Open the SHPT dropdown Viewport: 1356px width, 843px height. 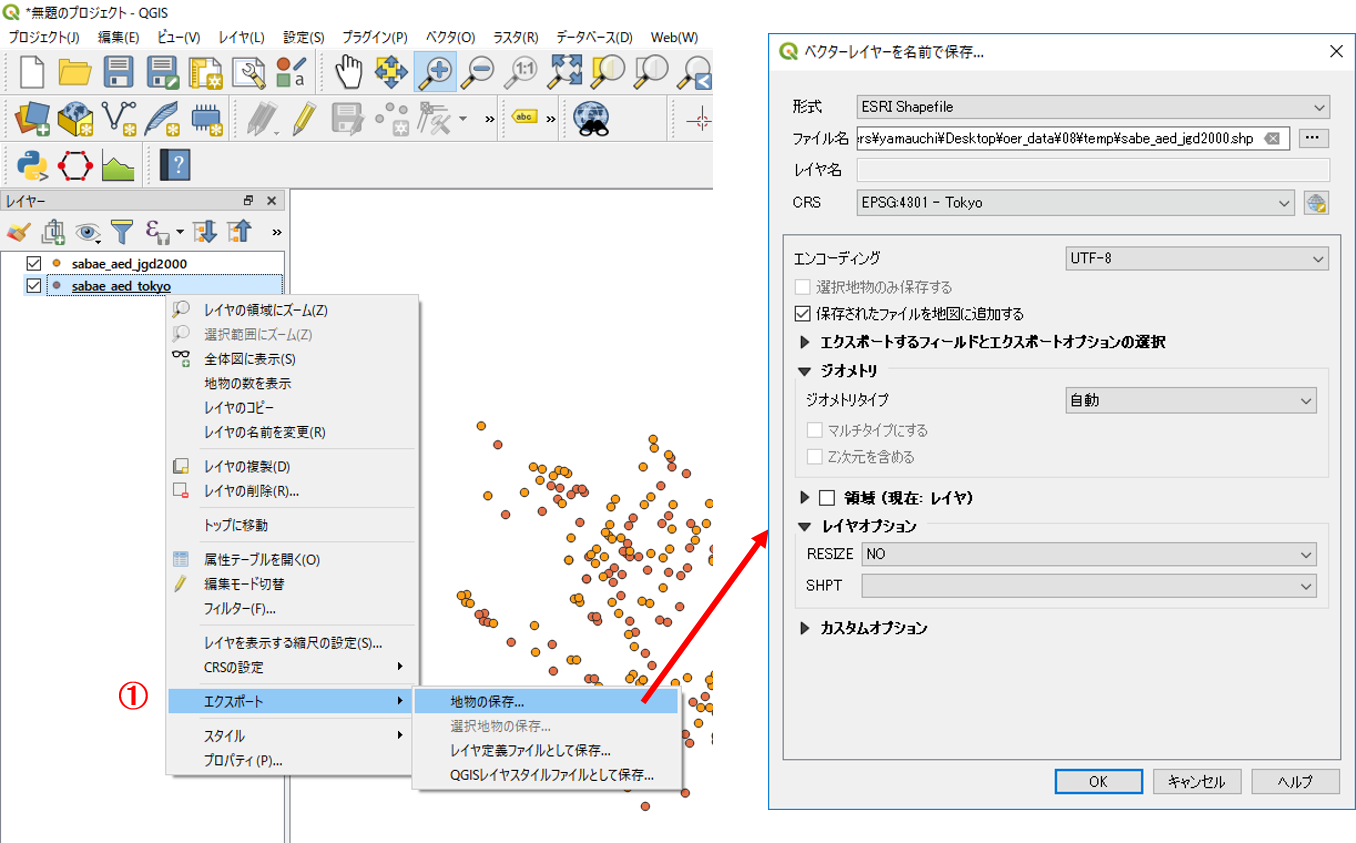click(1089, 586)
